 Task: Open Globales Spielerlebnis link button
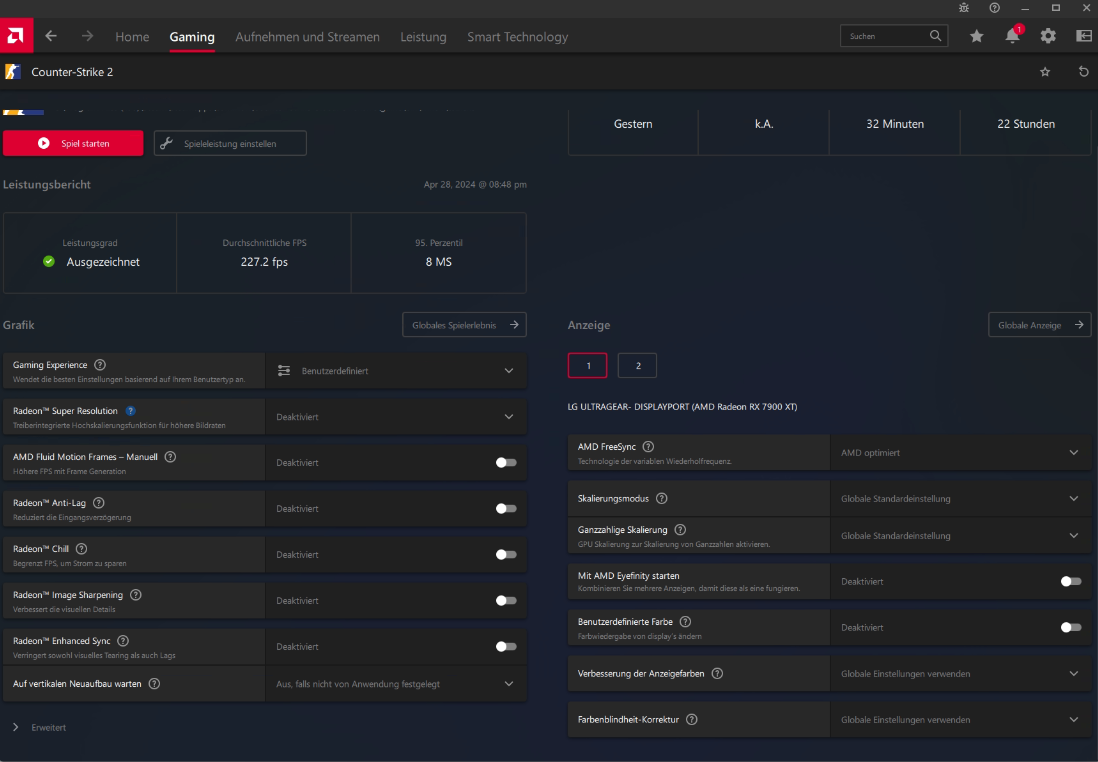[464, 325]
